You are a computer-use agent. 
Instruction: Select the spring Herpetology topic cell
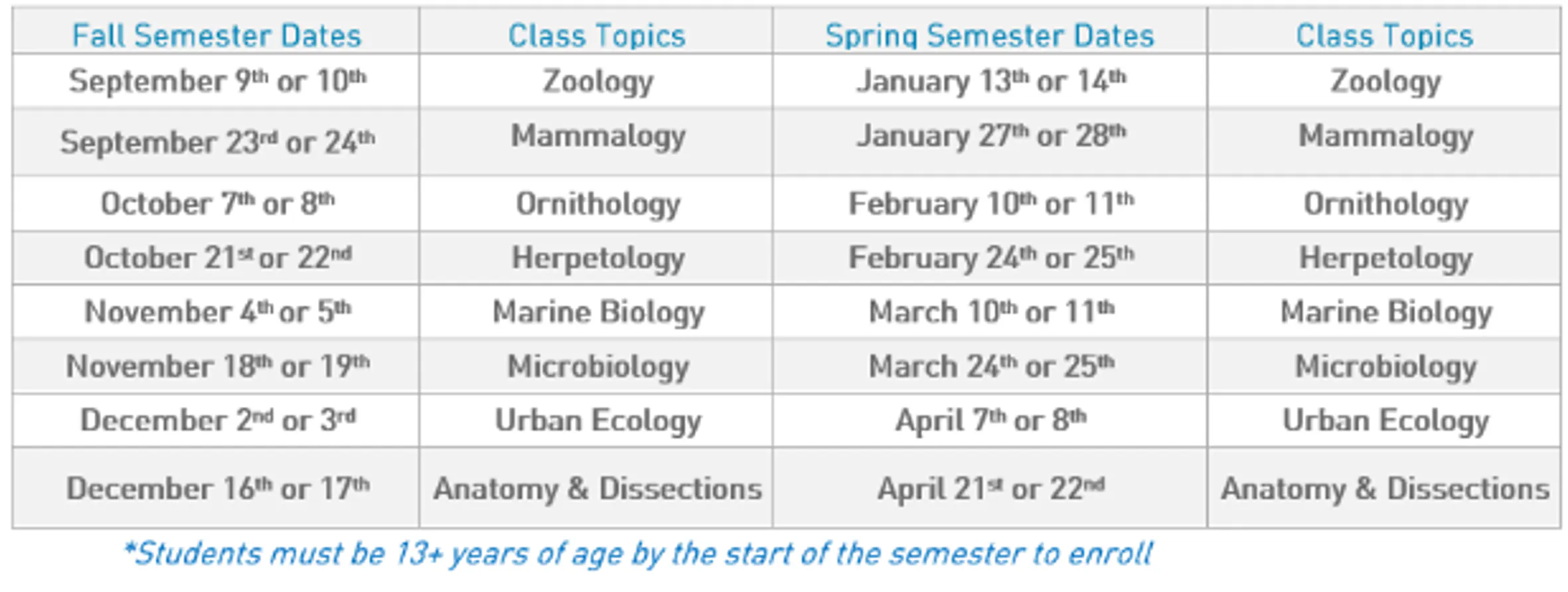click(1385, 259)
